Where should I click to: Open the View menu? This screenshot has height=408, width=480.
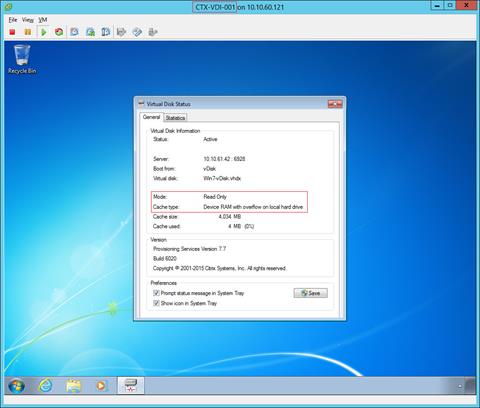point(28,20)
